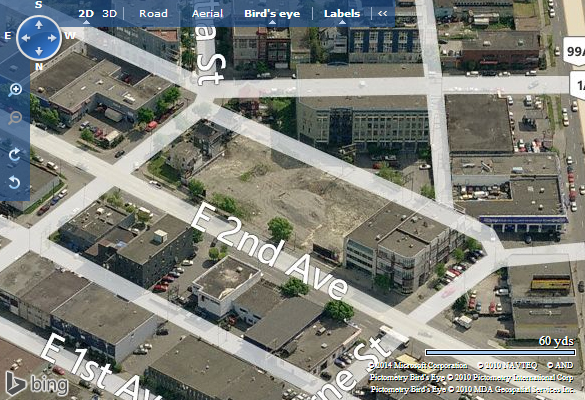Zoom out with the minus magnifier icon
Screen dimensions: 585x400
coord(15,118)
